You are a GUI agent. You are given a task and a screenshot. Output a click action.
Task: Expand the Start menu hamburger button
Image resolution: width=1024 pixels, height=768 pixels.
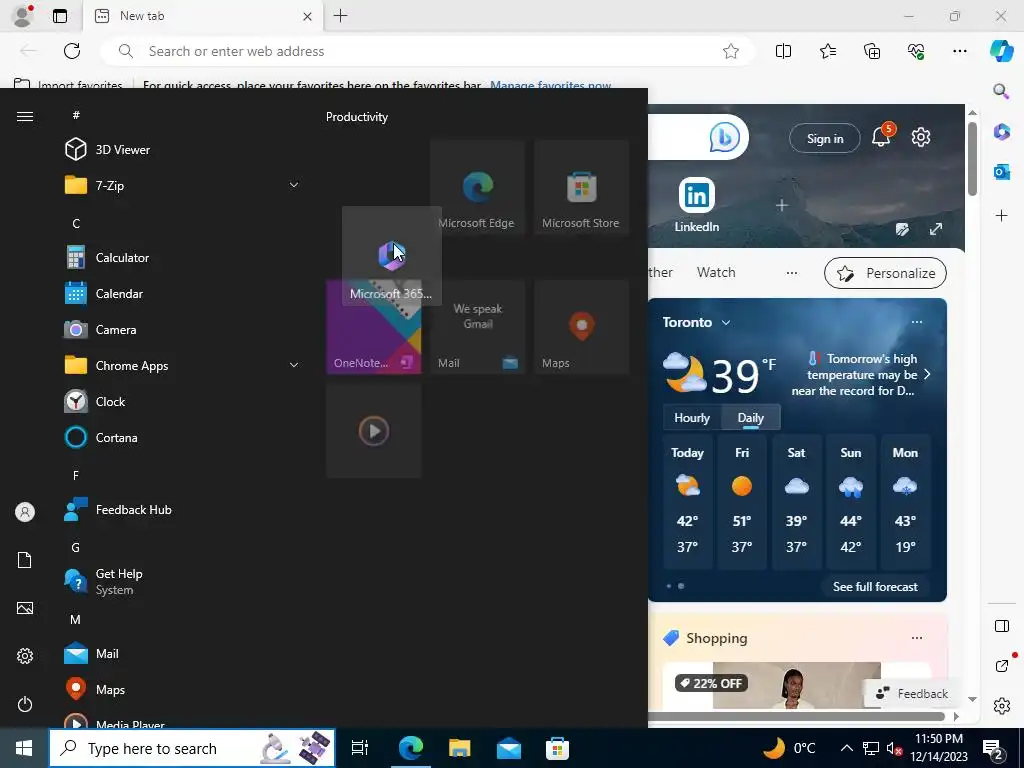point(25,116)
